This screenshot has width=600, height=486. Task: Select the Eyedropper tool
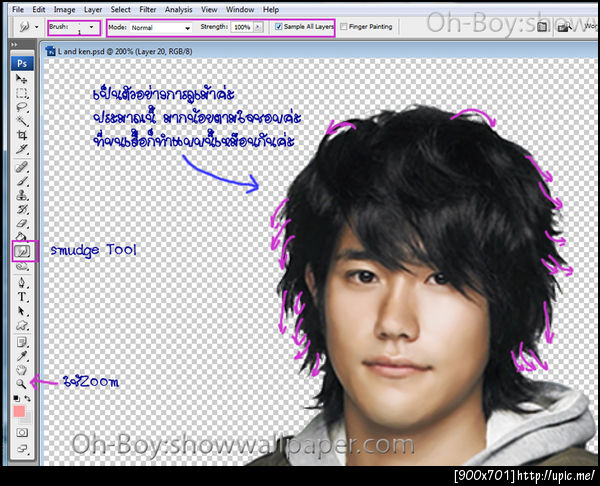(x=21, y=356)
